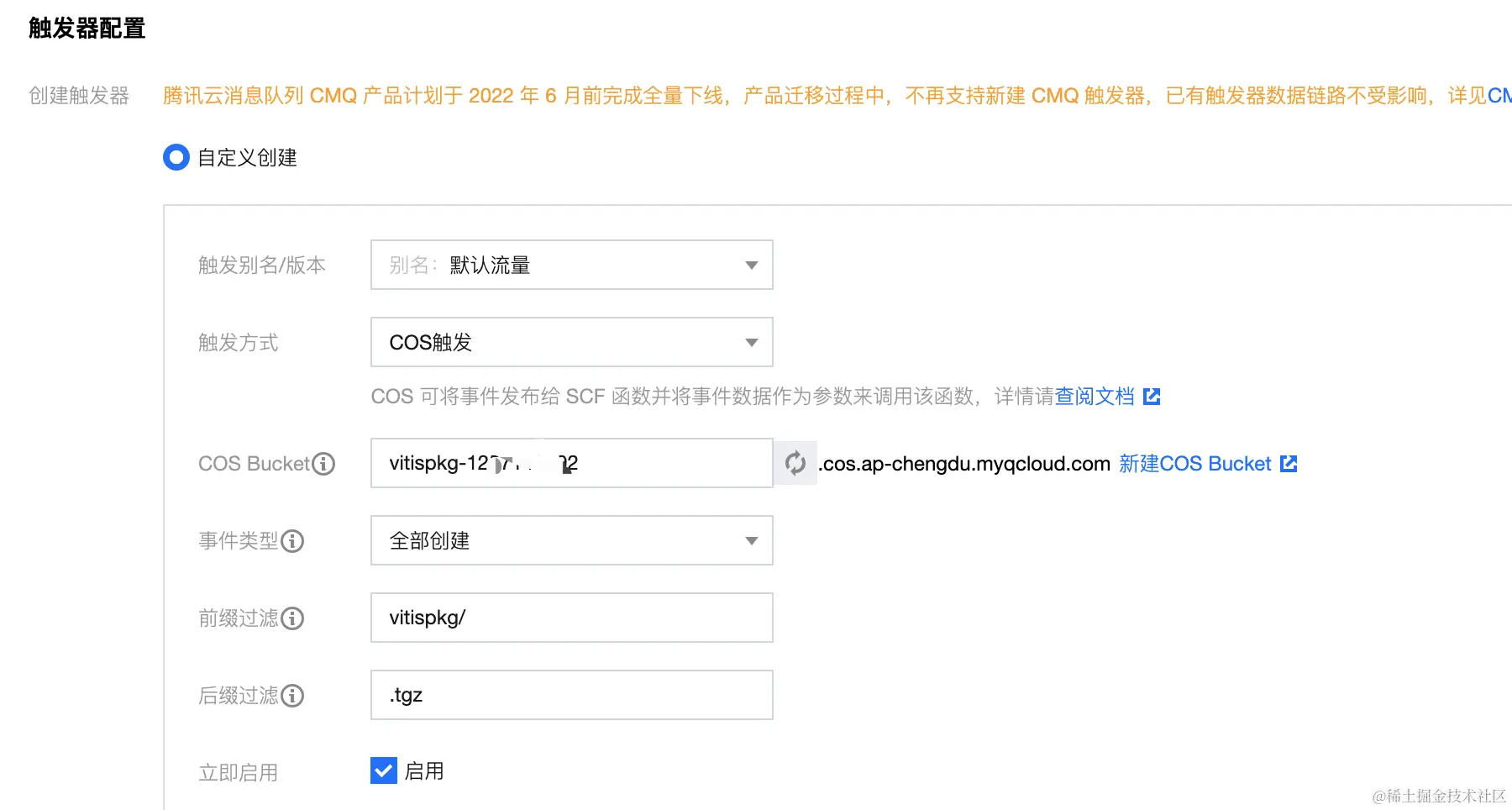Click the refresh icon next to COS Bucket

pyautogui.click(x=795, y=463)
